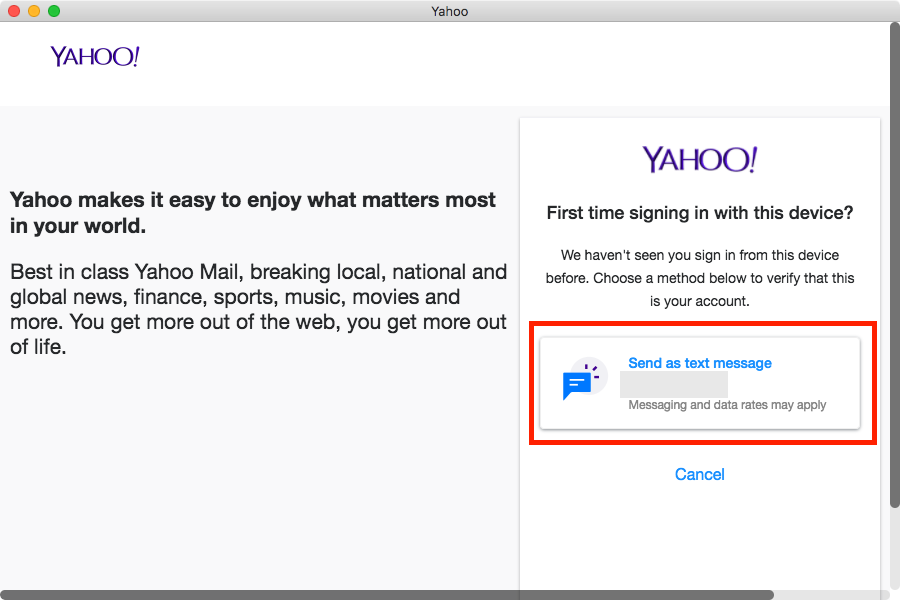
Task: Maximize the Yahoo window with the green button
Action: point(54,11)
